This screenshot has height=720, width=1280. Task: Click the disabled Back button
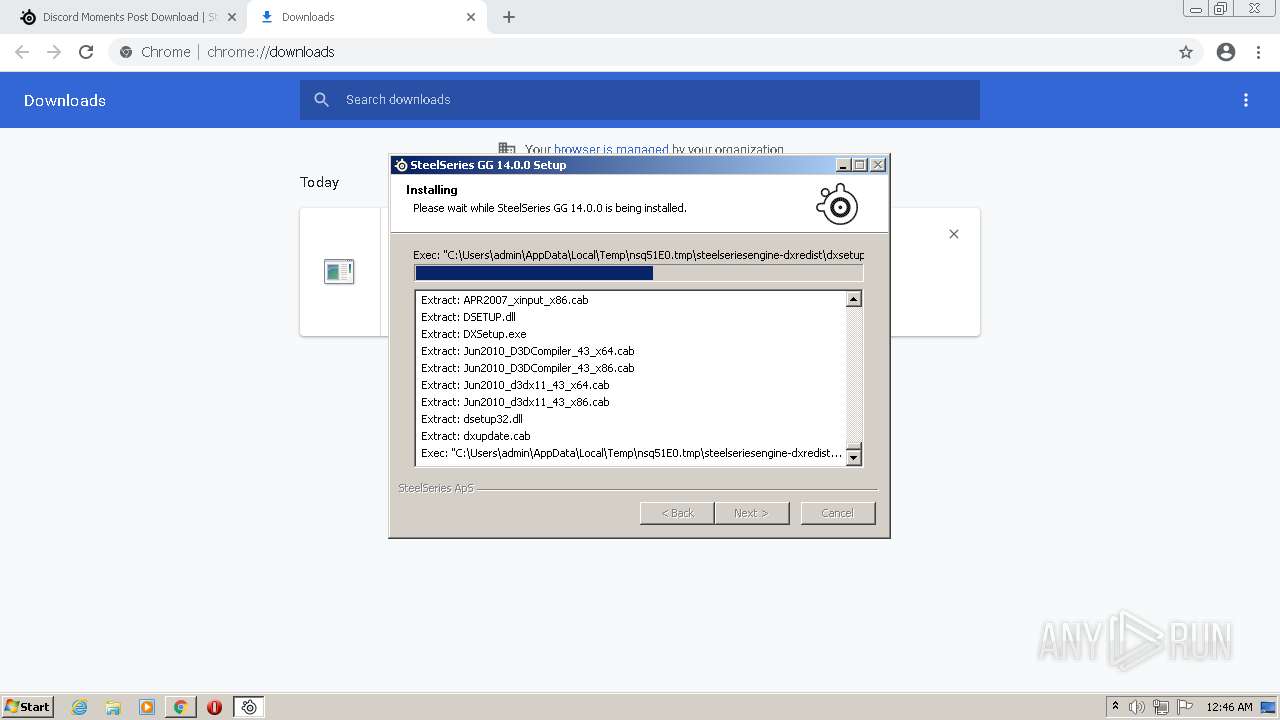coord(677,513)
